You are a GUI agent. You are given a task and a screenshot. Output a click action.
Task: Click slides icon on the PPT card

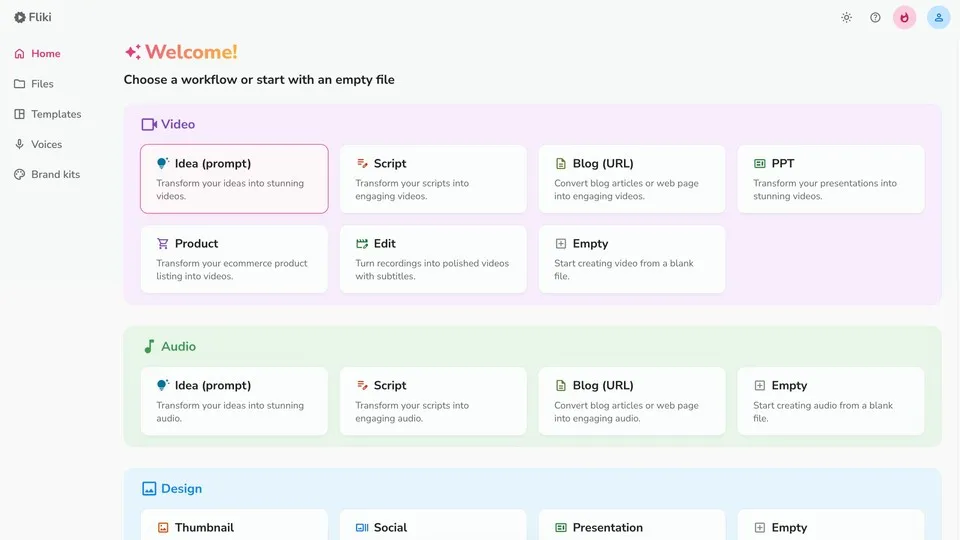click(x=760, y=163)
